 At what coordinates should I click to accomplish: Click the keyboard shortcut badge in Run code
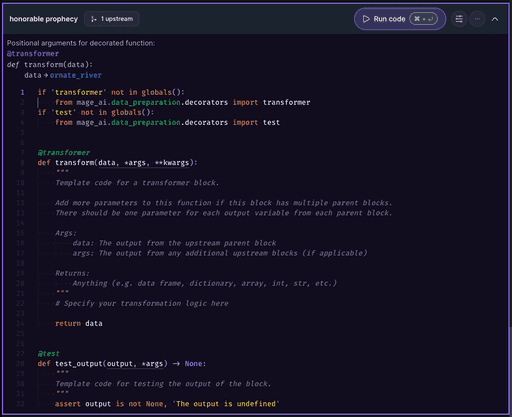(x=423, y=19)
